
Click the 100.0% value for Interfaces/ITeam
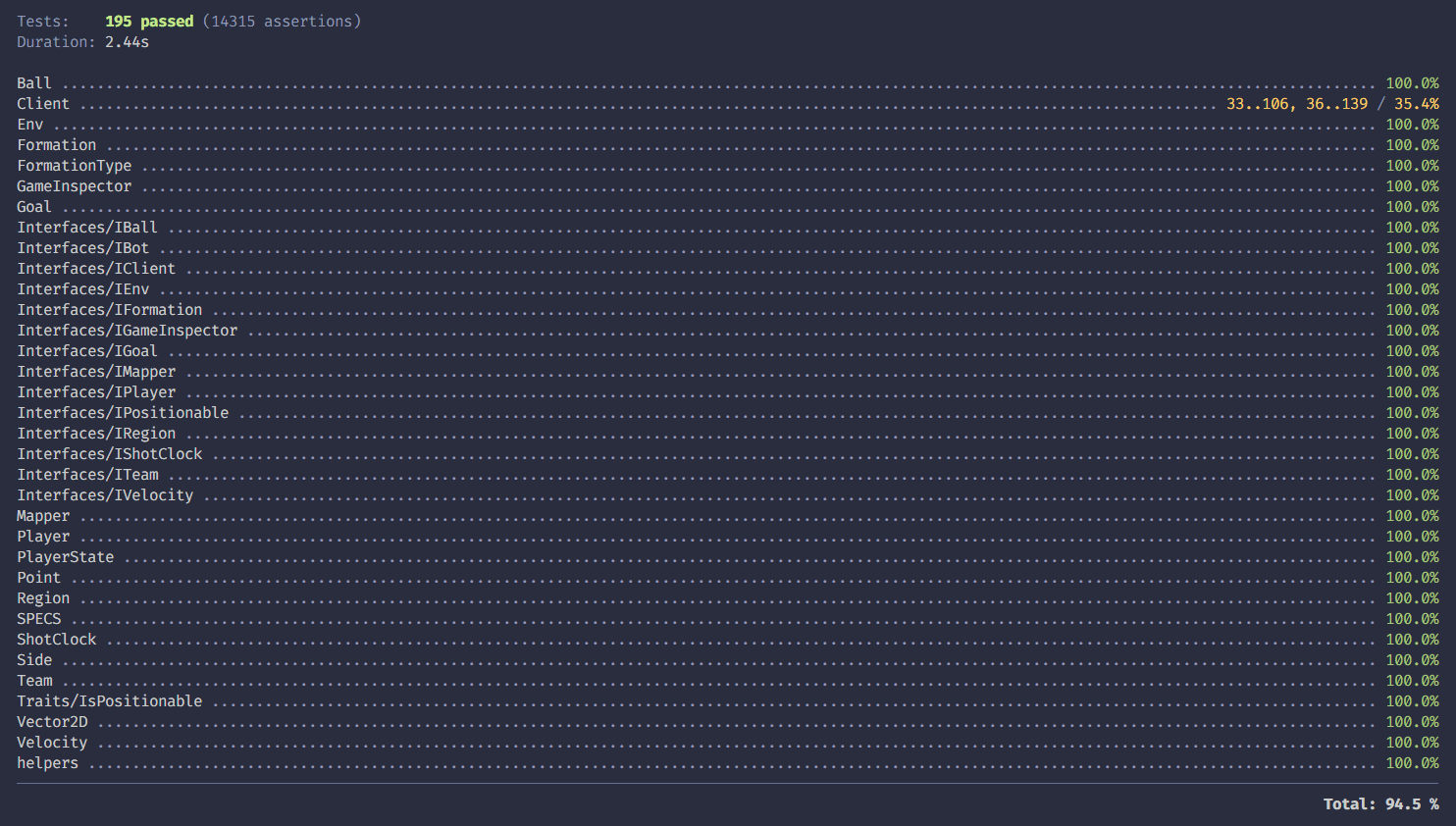1413,475
